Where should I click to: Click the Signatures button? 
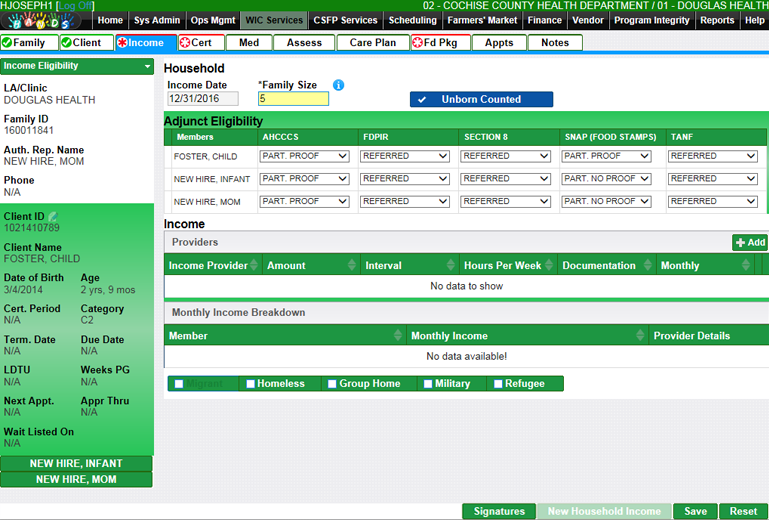(498, 511)
